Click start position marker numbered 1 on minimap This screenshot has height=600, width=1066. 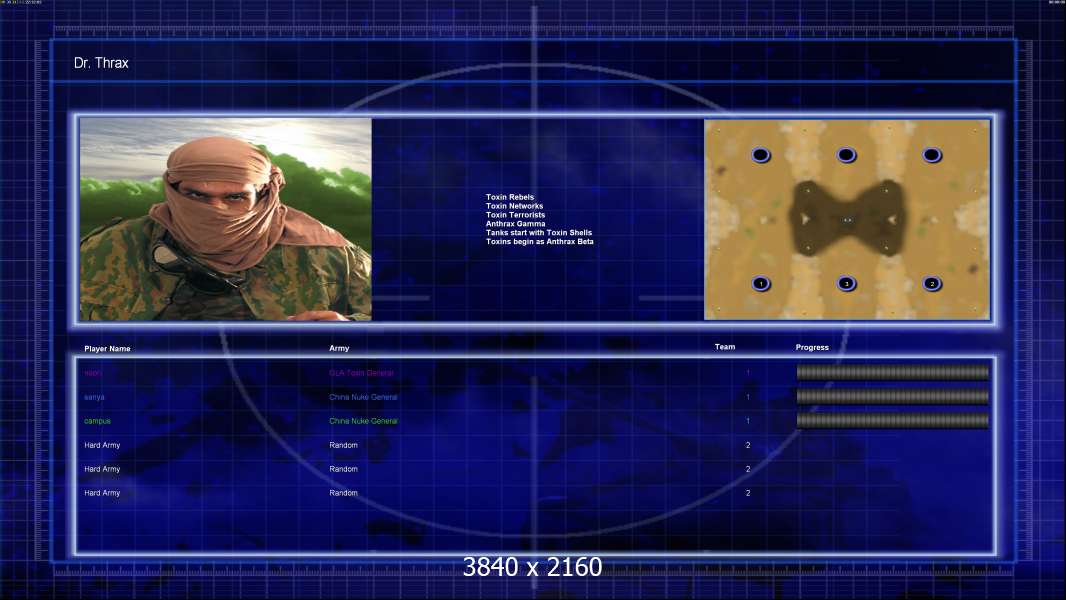point(761,283)
